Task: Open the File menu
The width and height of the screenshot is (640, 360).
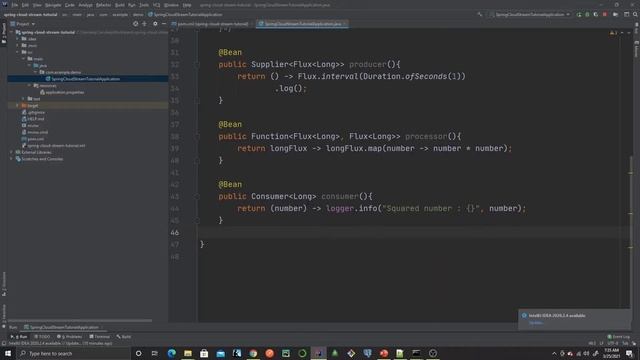Action: (x=15, y=5)
